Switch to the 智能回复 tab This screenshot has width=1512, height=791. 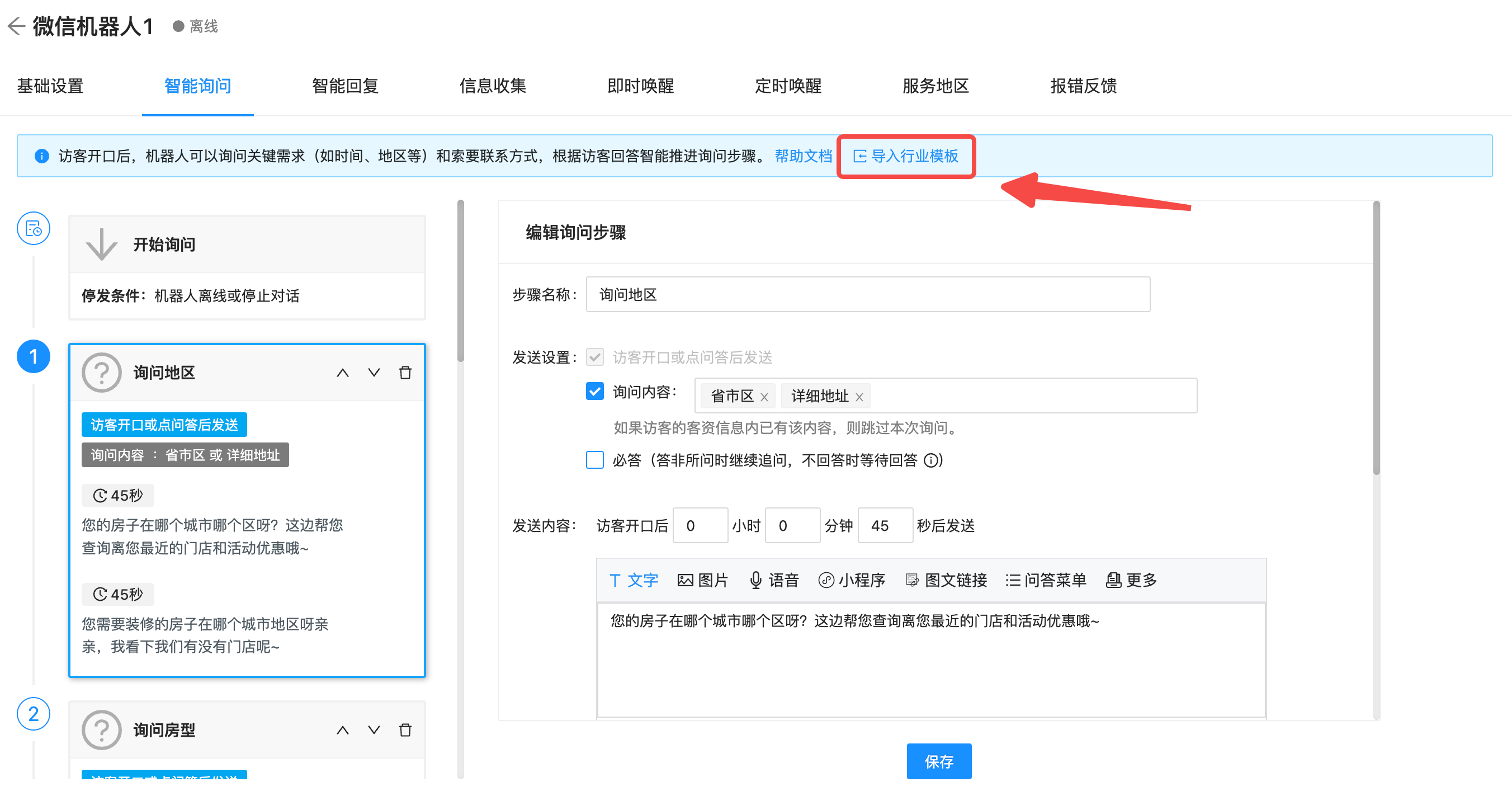tap(344, 86)
